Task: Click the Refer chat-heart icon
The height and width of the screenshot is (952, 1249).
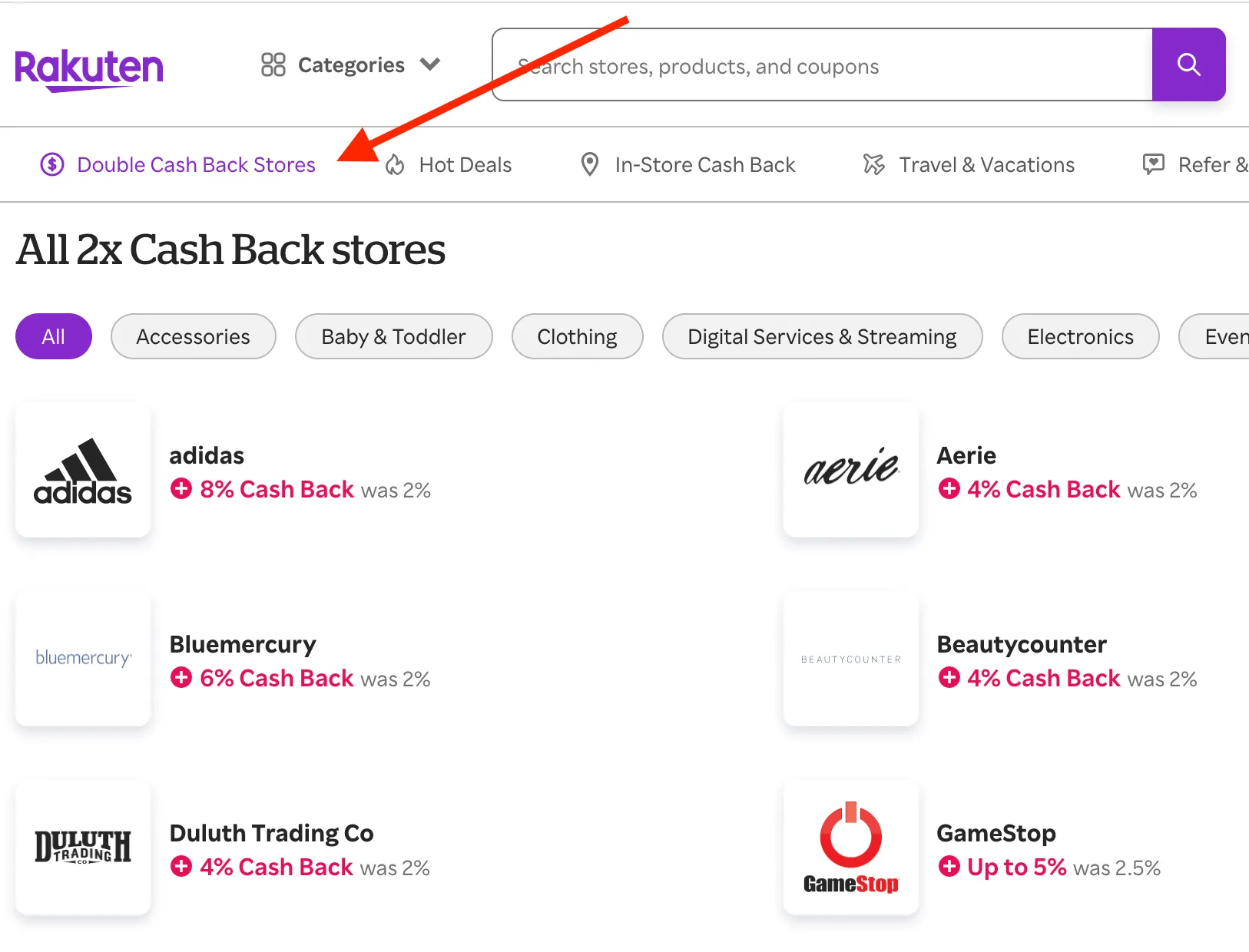Action: tap(1153, 164)
